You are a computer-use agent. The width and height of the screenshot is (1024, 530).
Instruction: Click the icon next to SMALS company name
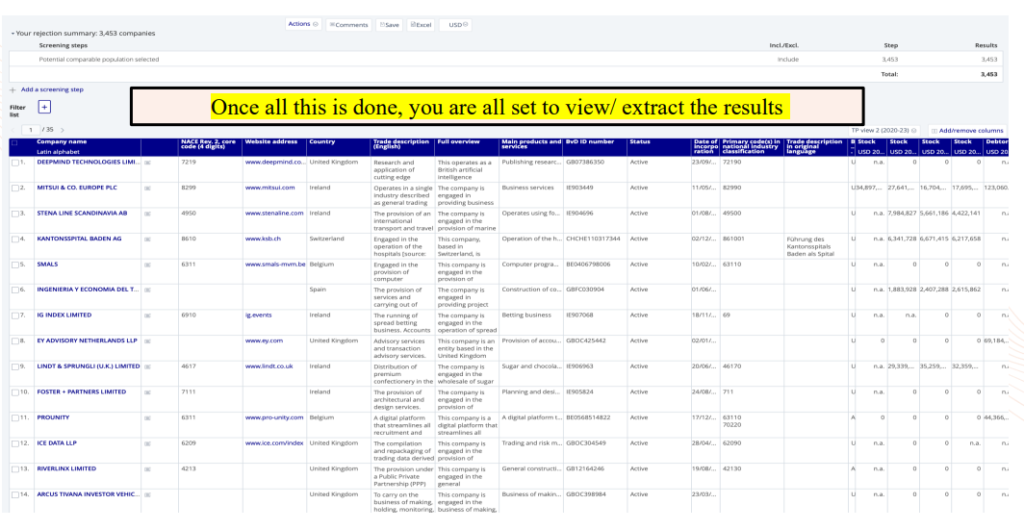[148, 265]
